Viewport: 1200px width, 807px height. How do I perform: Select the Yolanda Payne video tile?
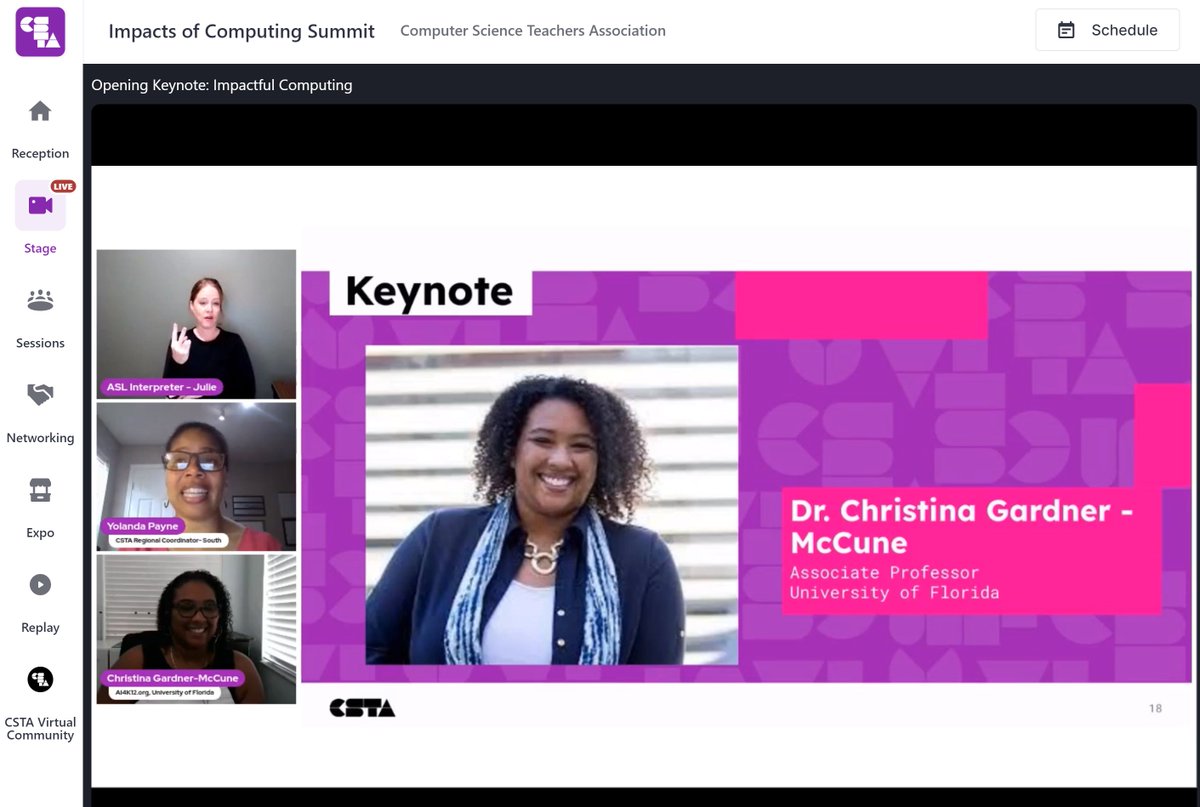click(x=196, y=477)
